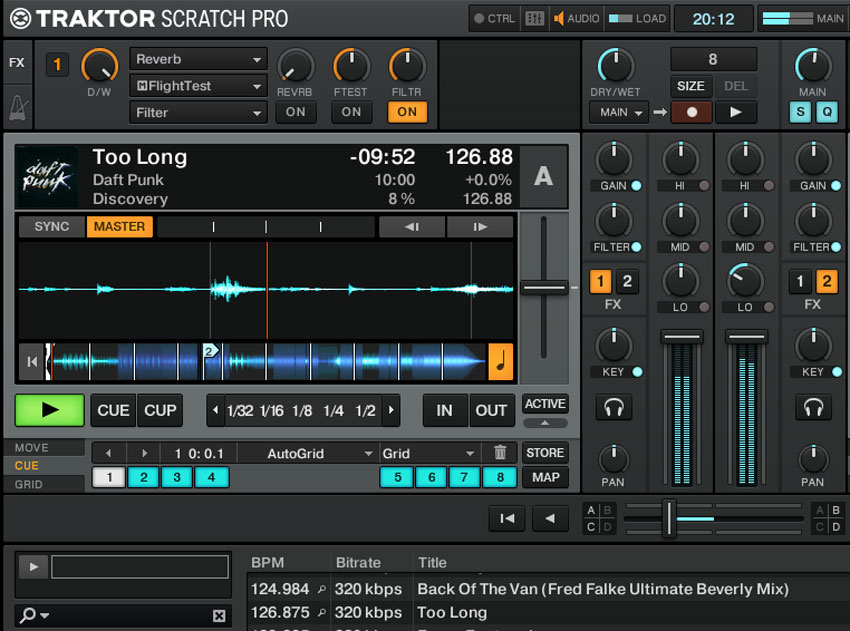Toggle left channel headphone cue
The width and height of the screenshot is (850, 631).
click(x=614, y=407)
